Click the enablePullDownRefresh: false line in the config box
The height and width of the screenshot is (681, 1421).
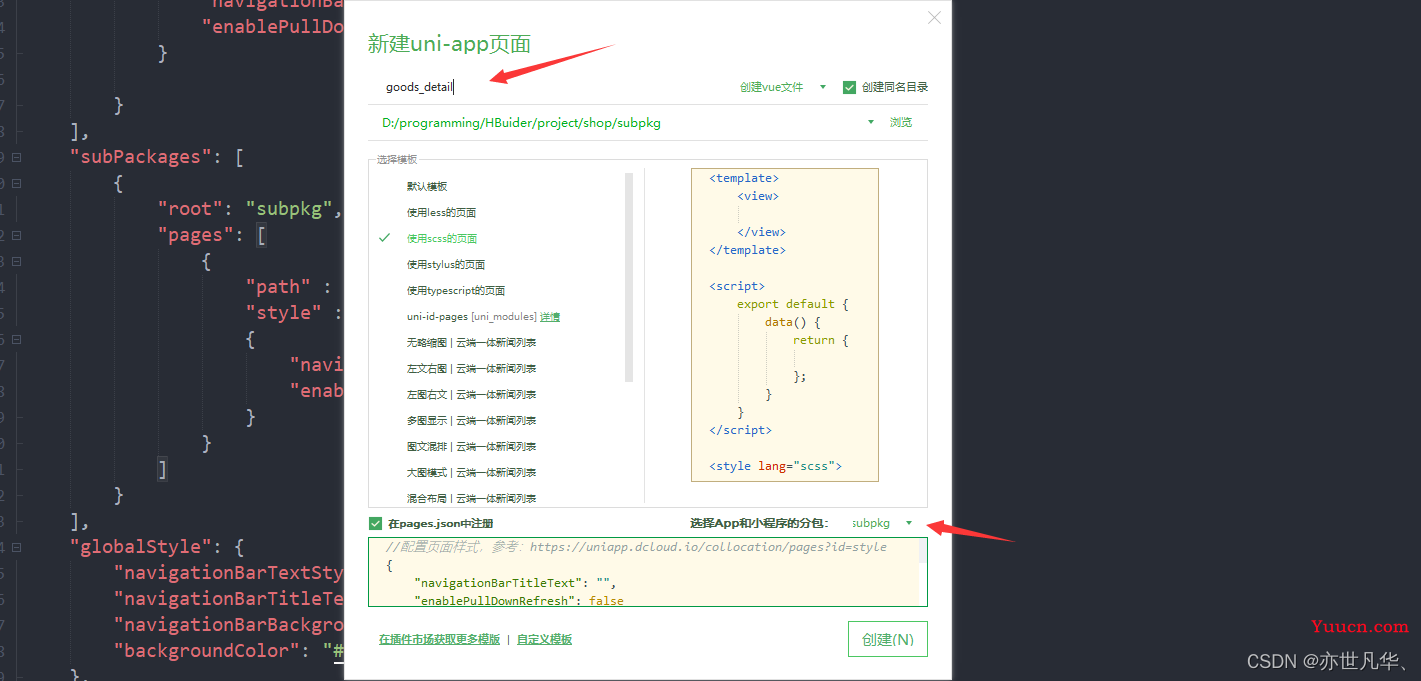point(518,600)
